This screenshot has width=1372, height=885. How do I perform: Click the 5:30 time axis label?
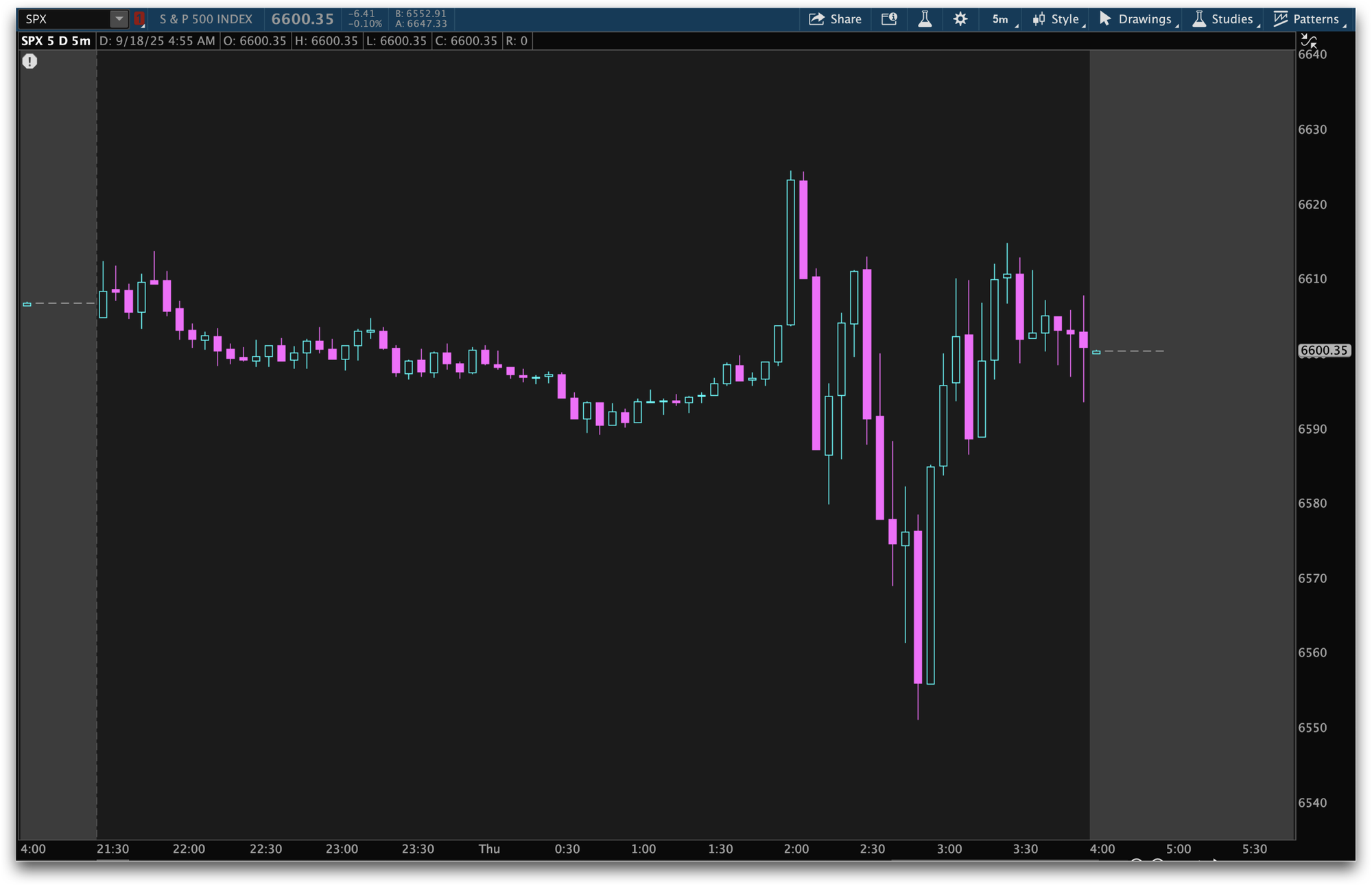point(1255,849)
